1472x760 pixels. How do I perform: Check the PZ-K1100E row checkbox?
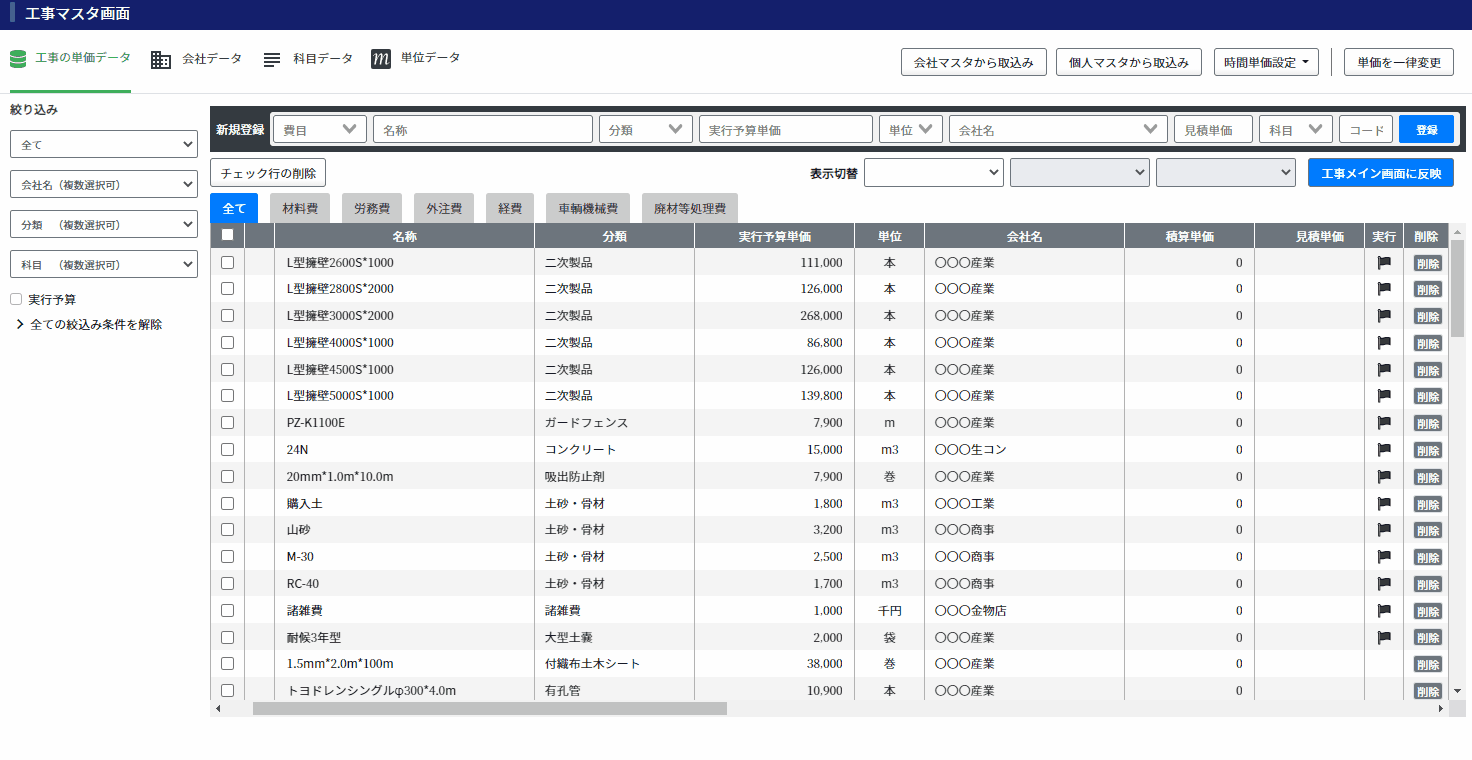point(227,423)
